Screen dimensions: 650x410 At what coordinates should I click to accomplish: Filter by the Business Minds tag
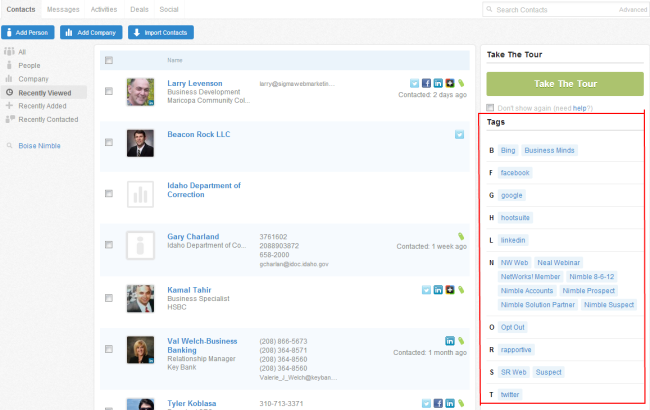click(549, 150)
